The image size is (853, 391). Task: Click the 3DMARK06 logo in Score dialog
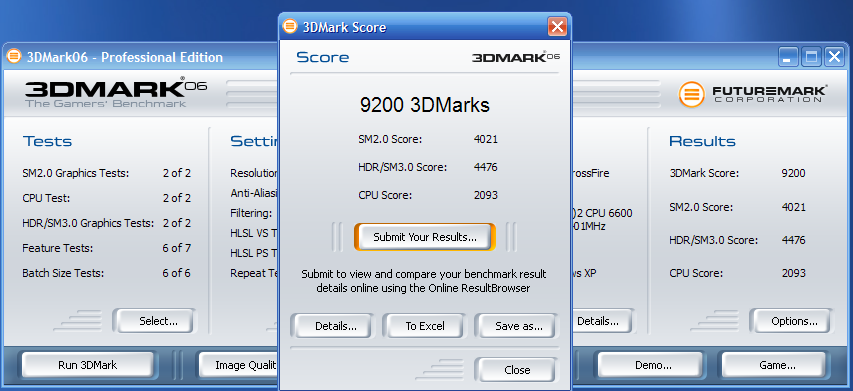coord(515,57)
